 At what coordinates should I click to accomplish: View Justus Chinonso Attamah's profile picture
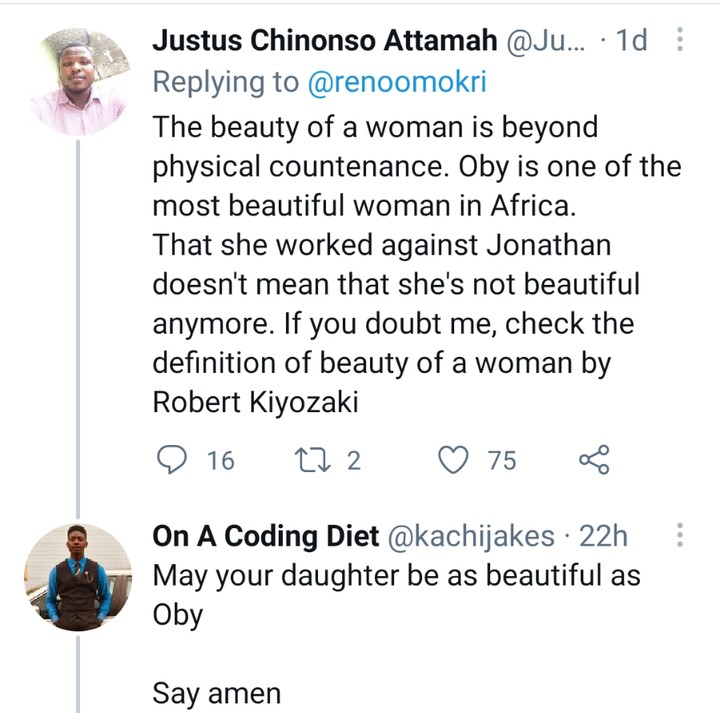coord(80,82)
